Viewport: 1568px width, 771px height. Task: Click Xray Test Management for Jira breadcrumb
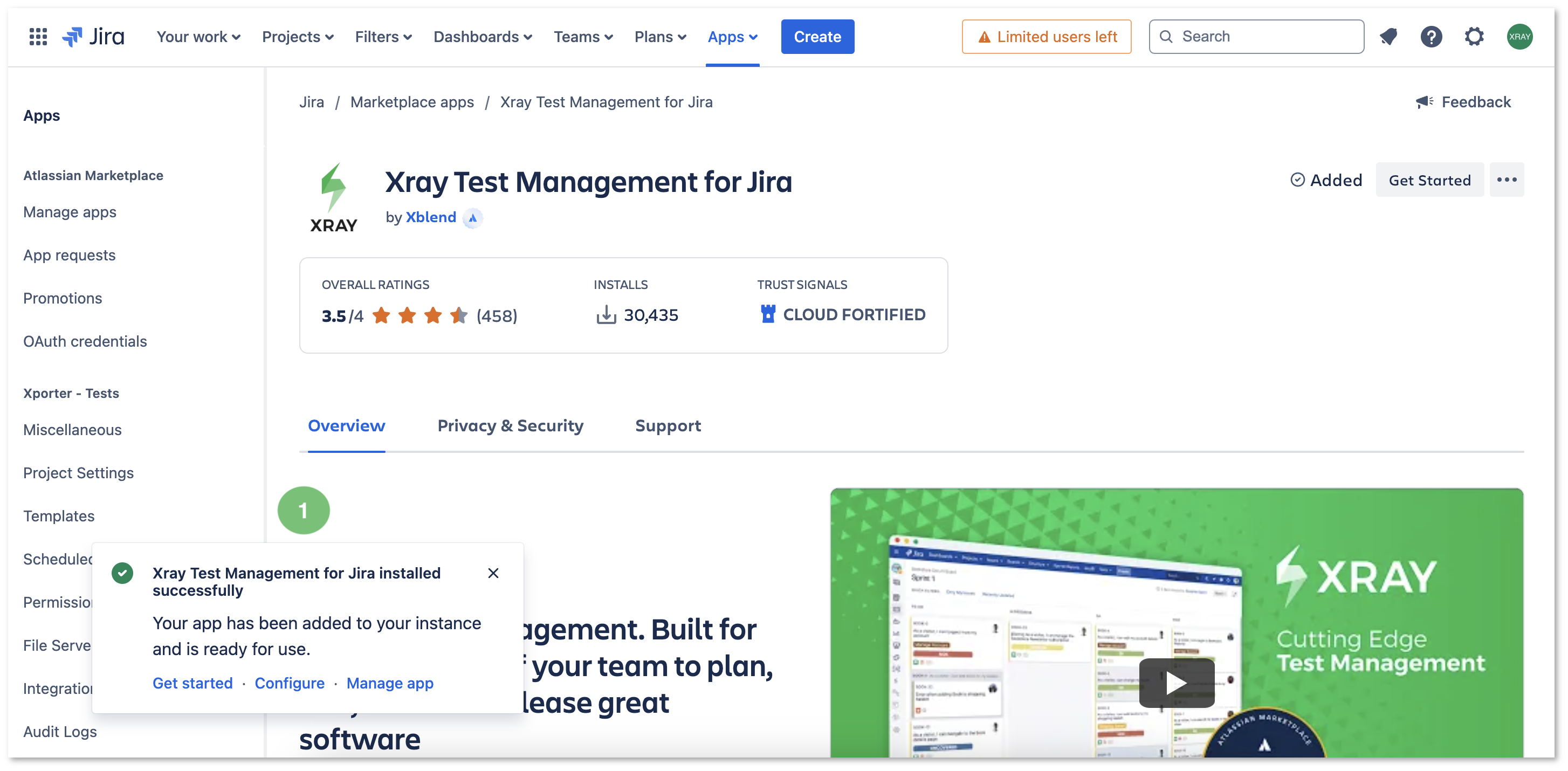pos(606,101)
